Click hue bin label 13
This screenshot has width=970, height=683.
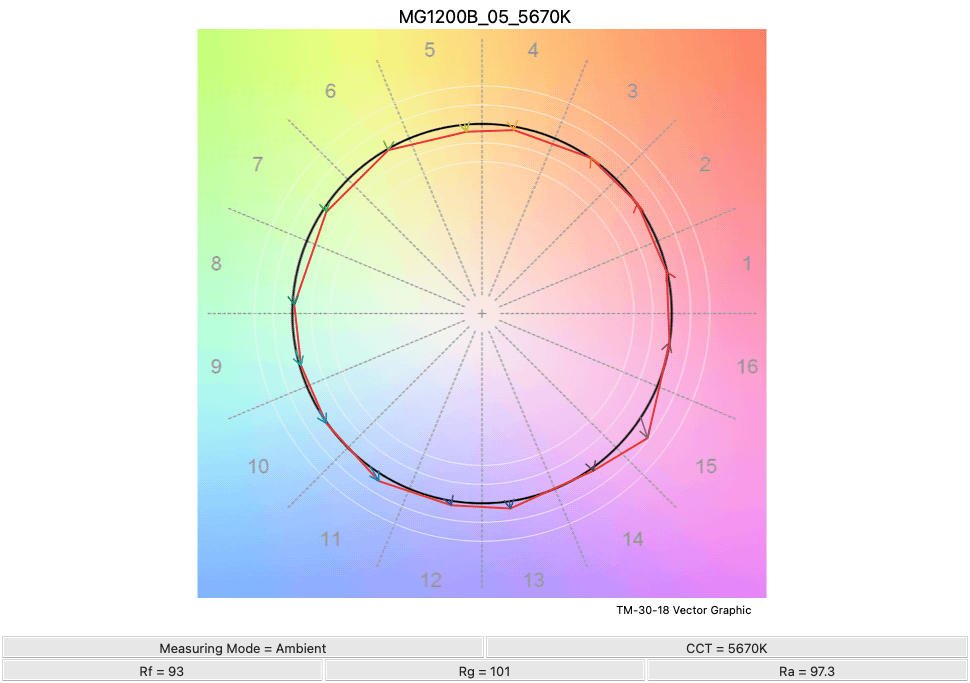coord(534,580)
